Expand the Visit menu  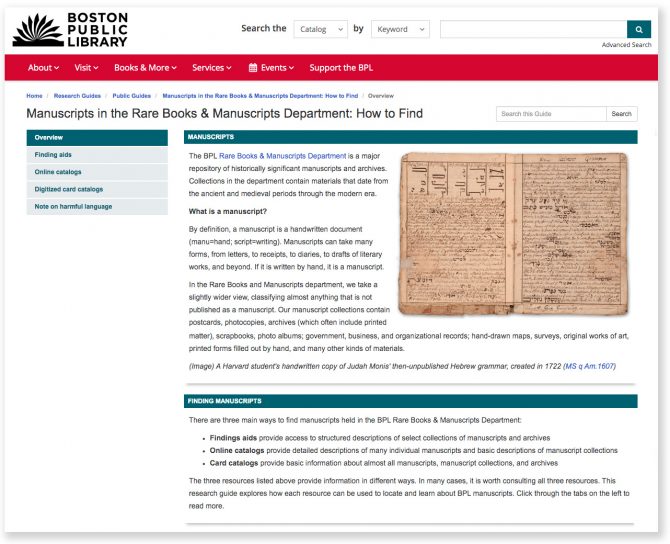86,68
